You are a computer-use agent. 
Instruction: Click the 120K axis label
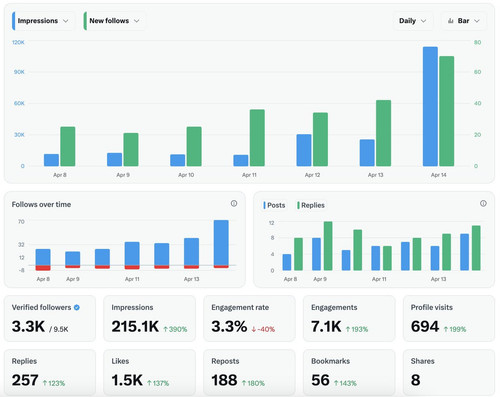18,42
